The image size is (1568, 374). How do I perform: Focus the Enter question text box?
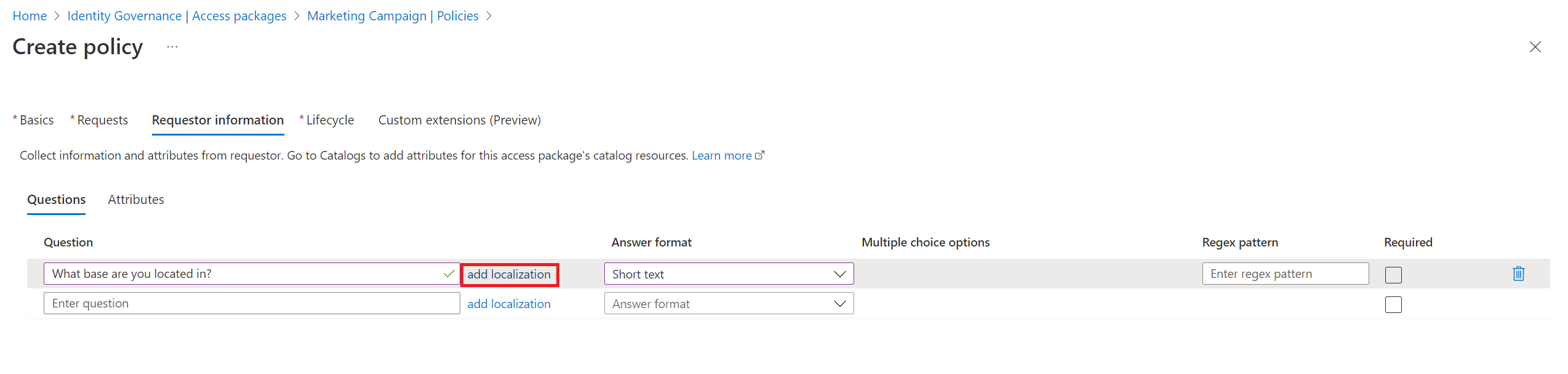[251, 304]
